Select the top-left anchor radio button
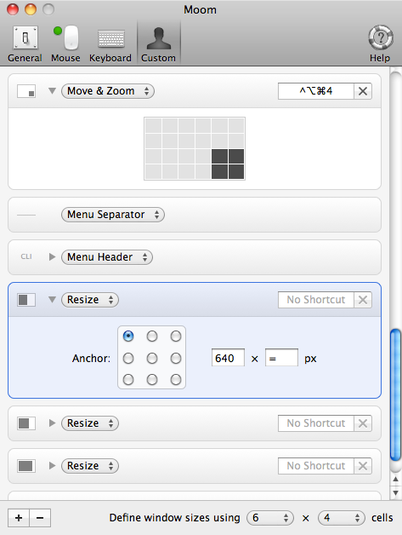Screen dimensions: 402x535 [x=128, y=336]
